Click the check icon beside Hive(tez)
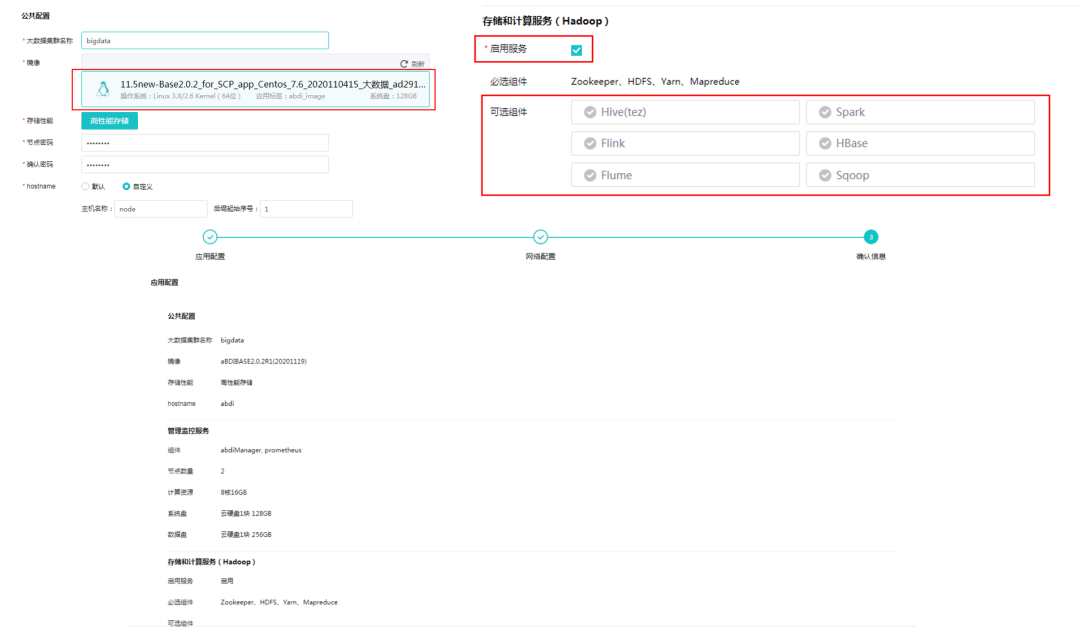The image size is (1080, 627). pos(587,112)
